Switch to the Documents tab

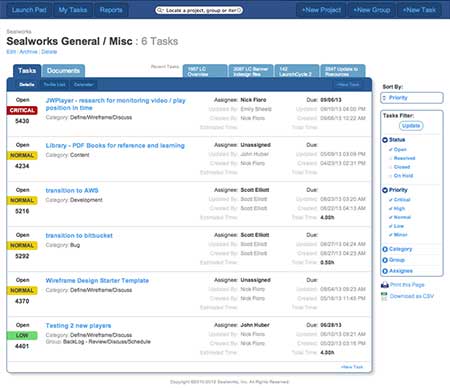coord(63,71)
